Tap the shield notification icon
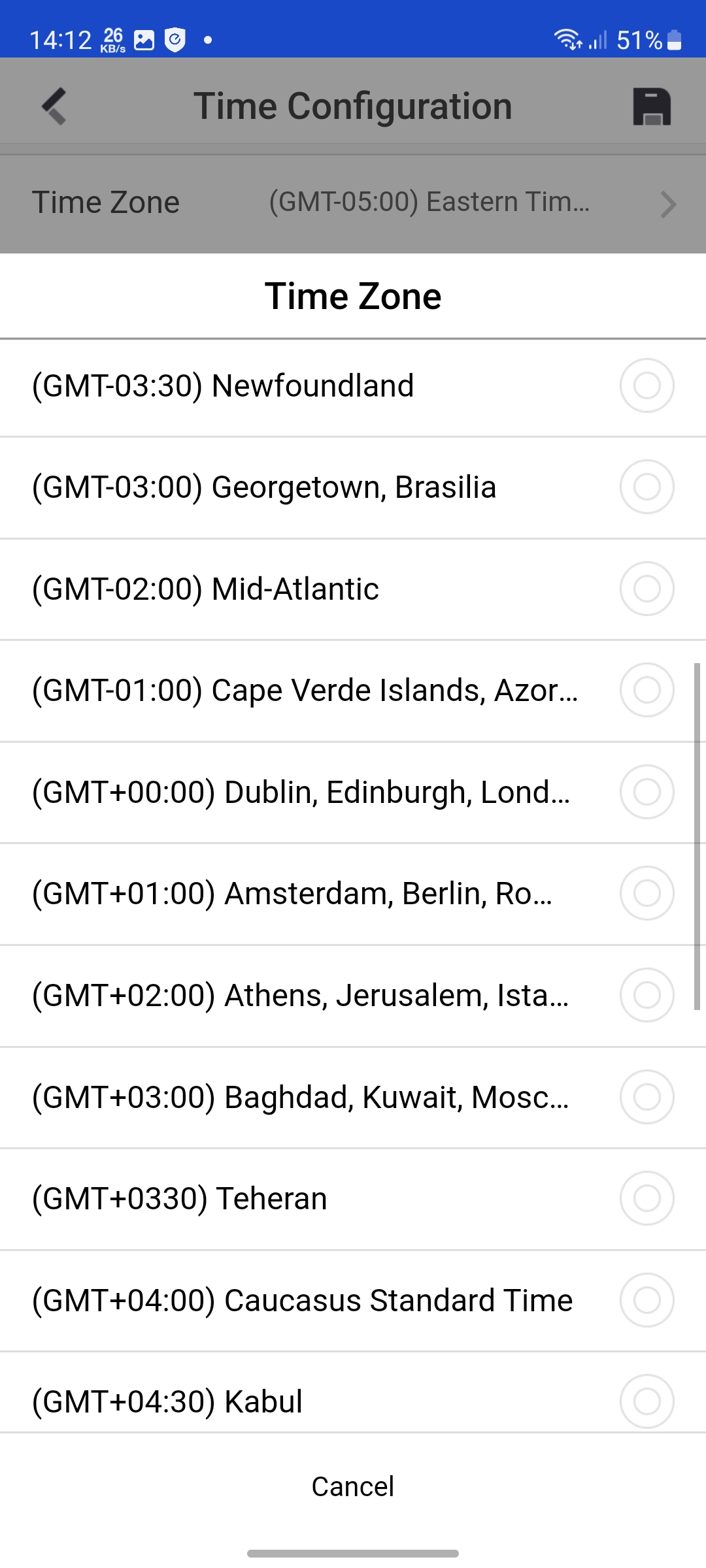 [x=175, y=40]
